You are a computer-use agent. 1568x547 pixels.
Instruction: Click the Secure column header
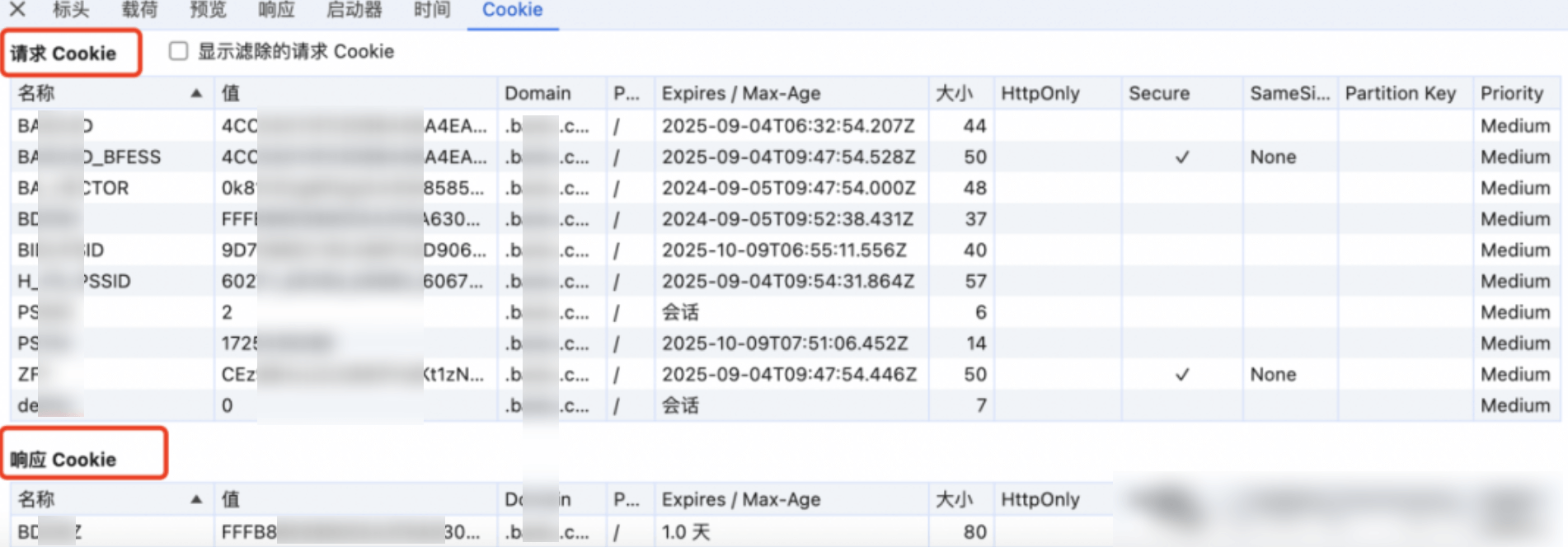(x=1158, y=93)
